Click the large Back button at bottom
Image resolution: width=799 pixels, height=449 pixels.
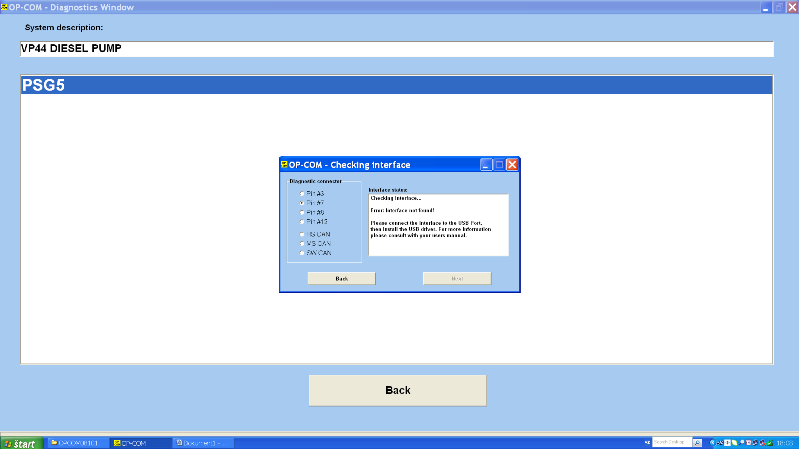[397, 390]
